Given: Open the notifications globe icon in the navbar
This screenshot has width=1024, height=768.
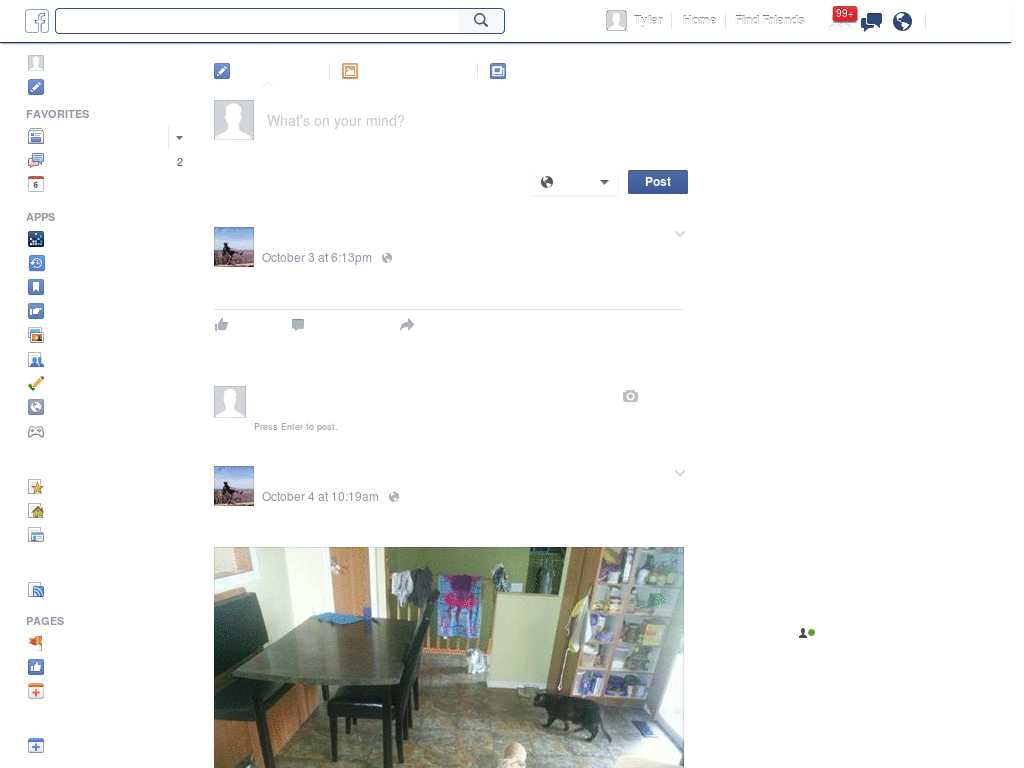Looking at the screenshot, I should click(x=902, y=20).
